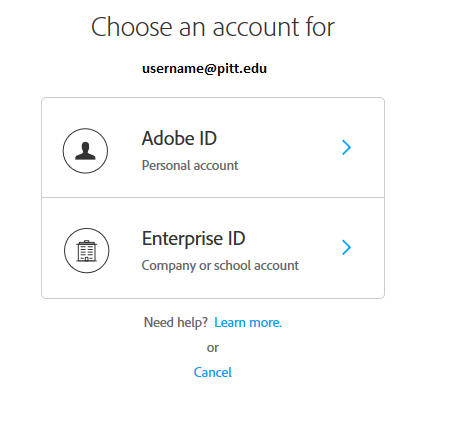Click the office building icon for Enterprise ID
Image resolution: width=455 pixels, height=435 pixels.
coord(87,251)
